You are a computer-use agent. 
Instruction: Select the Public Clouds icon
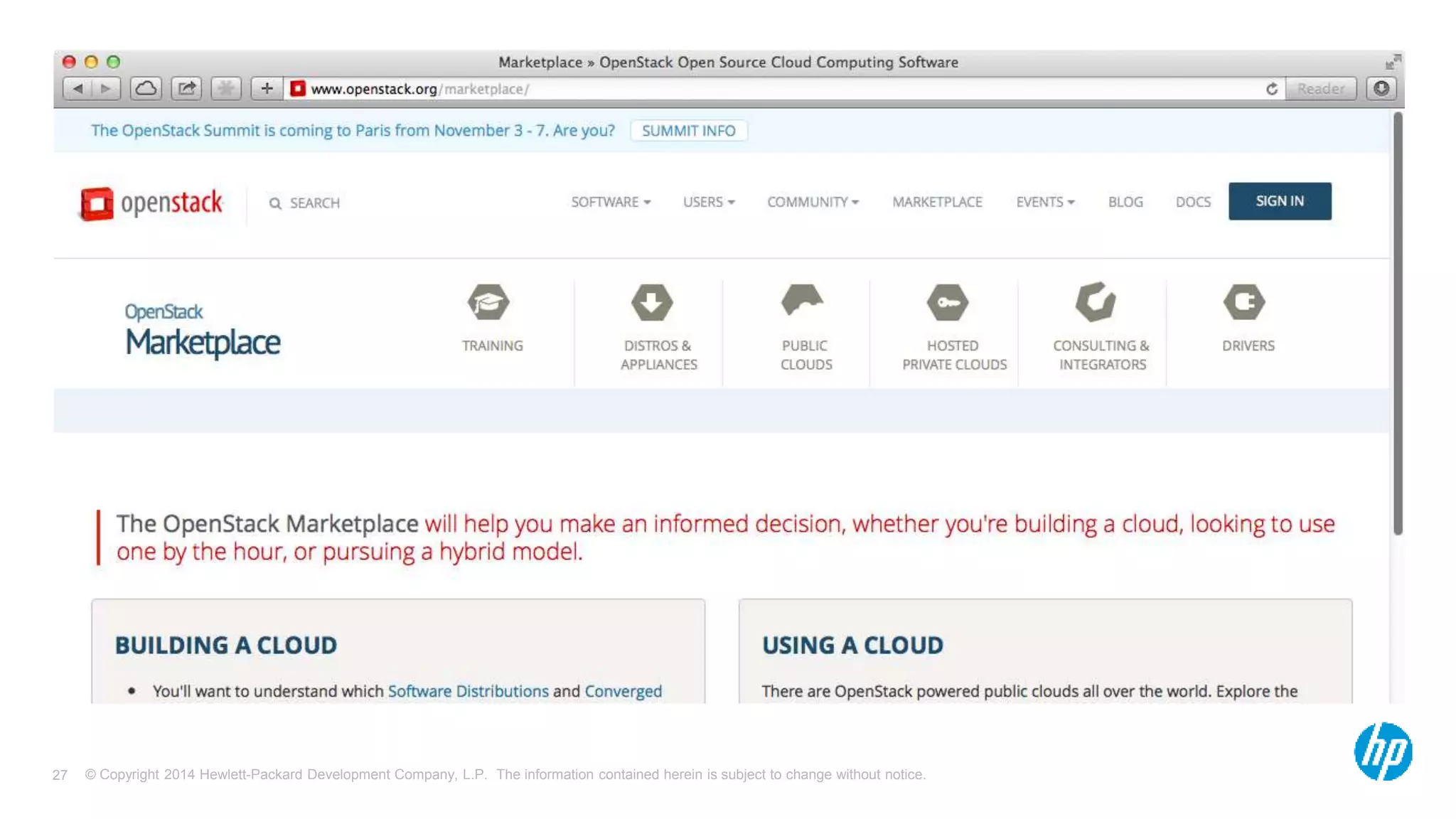802,300
